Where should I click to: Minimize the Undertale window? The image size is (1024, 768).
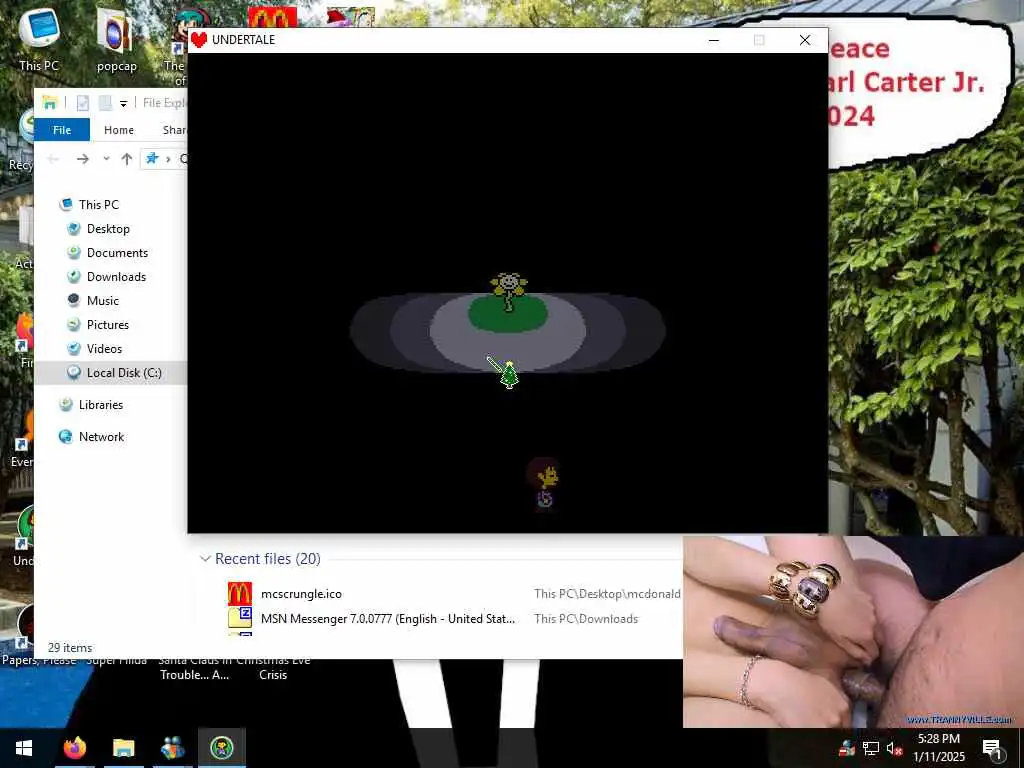tap(714, 40)
